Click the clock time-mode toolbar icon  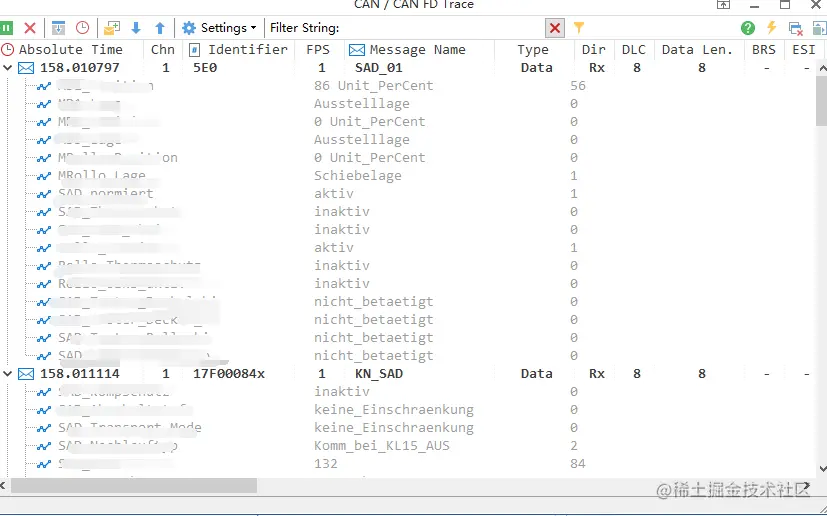click(82, 28)
